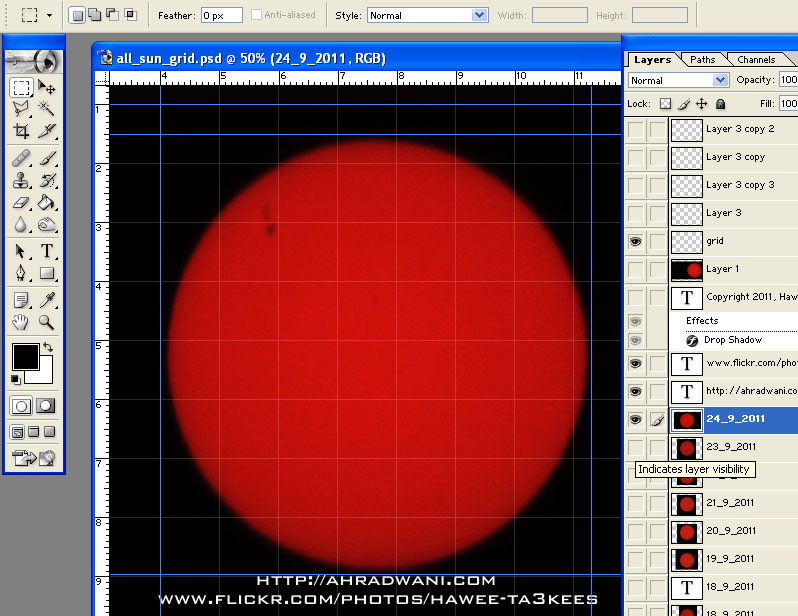This screenshot has height=616, width=798.
Task: Hide the grid layer
Action: [635, 241]
